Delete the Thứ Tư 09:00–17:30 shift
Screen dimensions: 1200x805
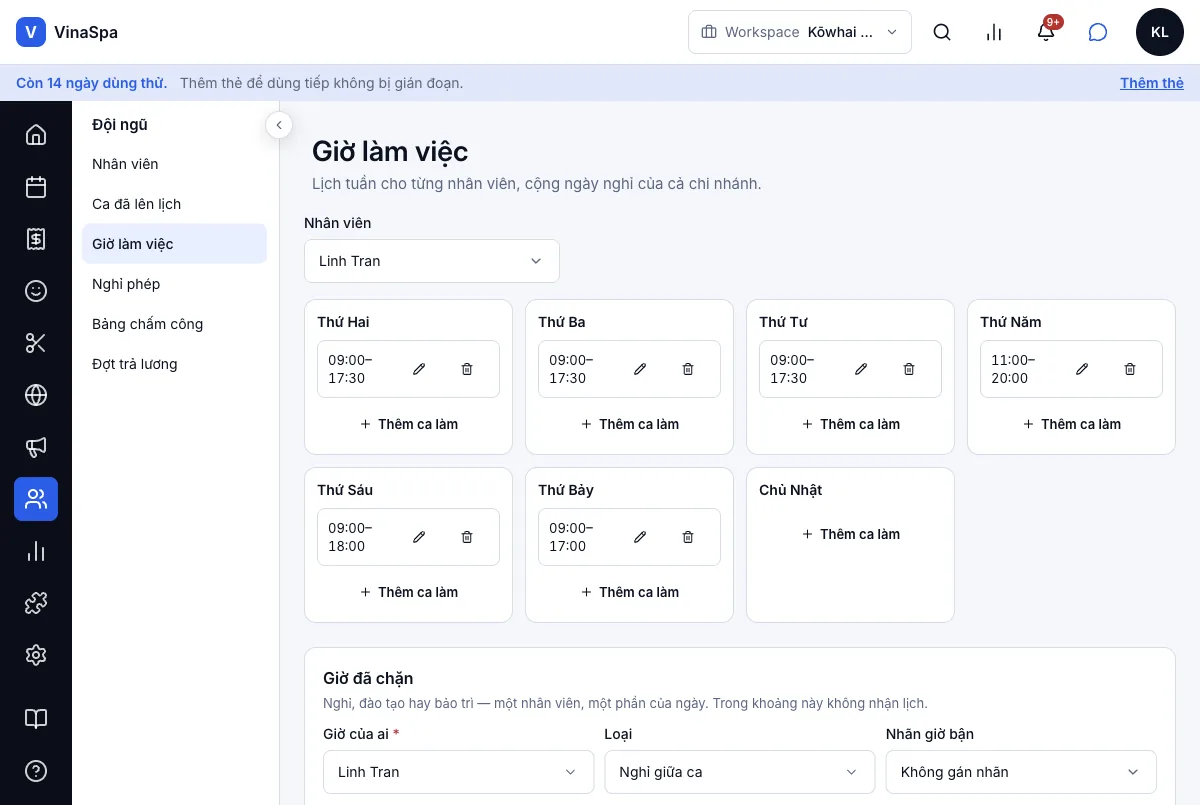[x=909, y=369]
